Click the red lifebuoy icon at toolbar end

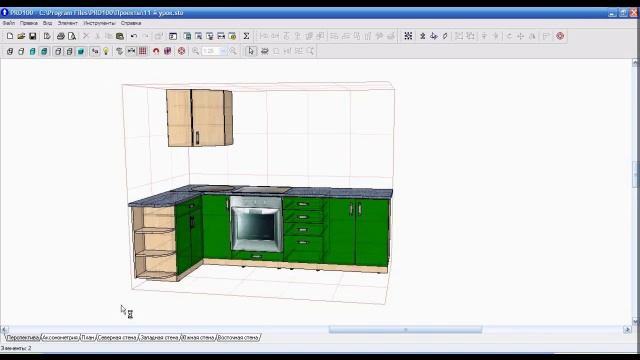tap(560, 36)
